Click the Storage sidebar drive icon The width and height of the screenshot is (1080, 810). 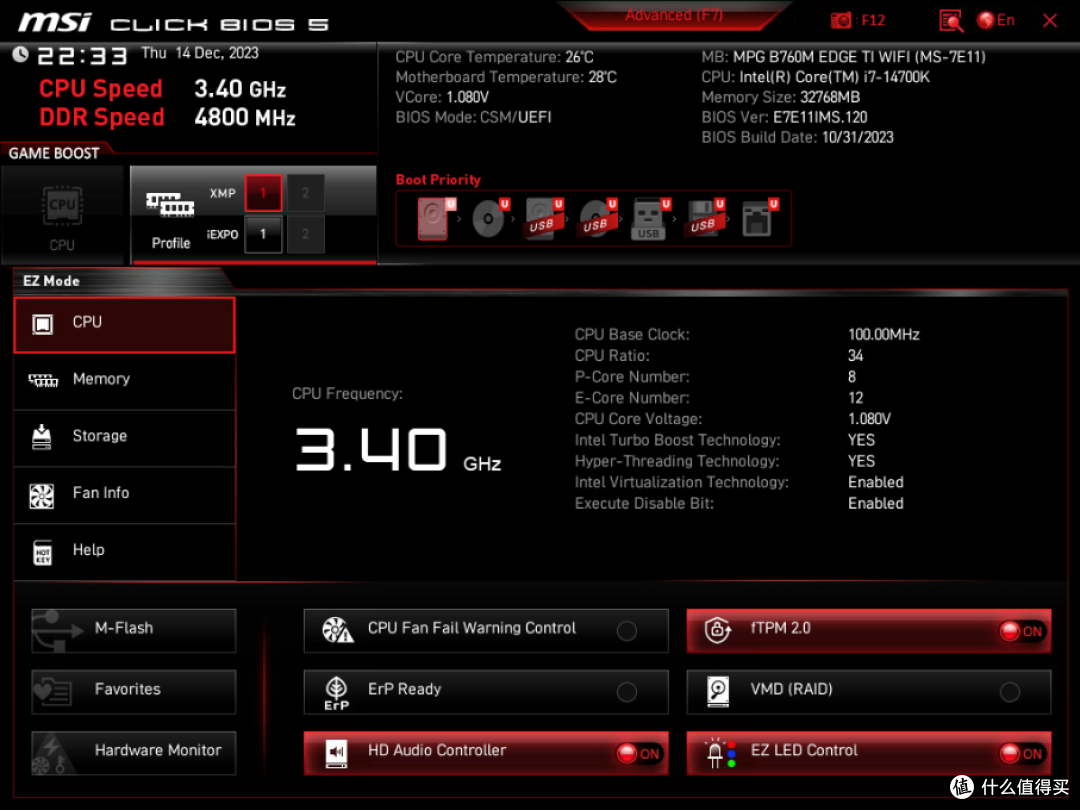pyautogui.click(x=41, y=437)
